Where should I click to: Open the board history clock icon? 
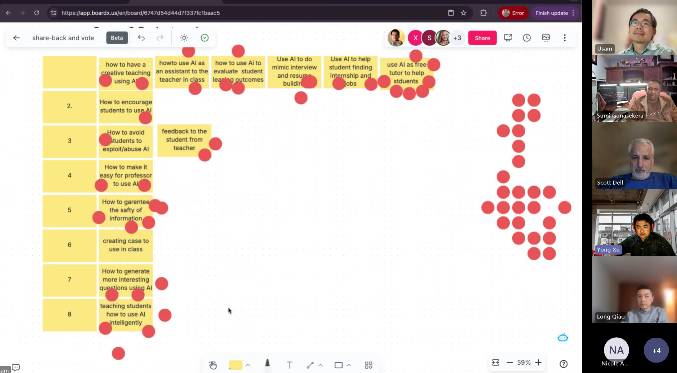(527, 38)
